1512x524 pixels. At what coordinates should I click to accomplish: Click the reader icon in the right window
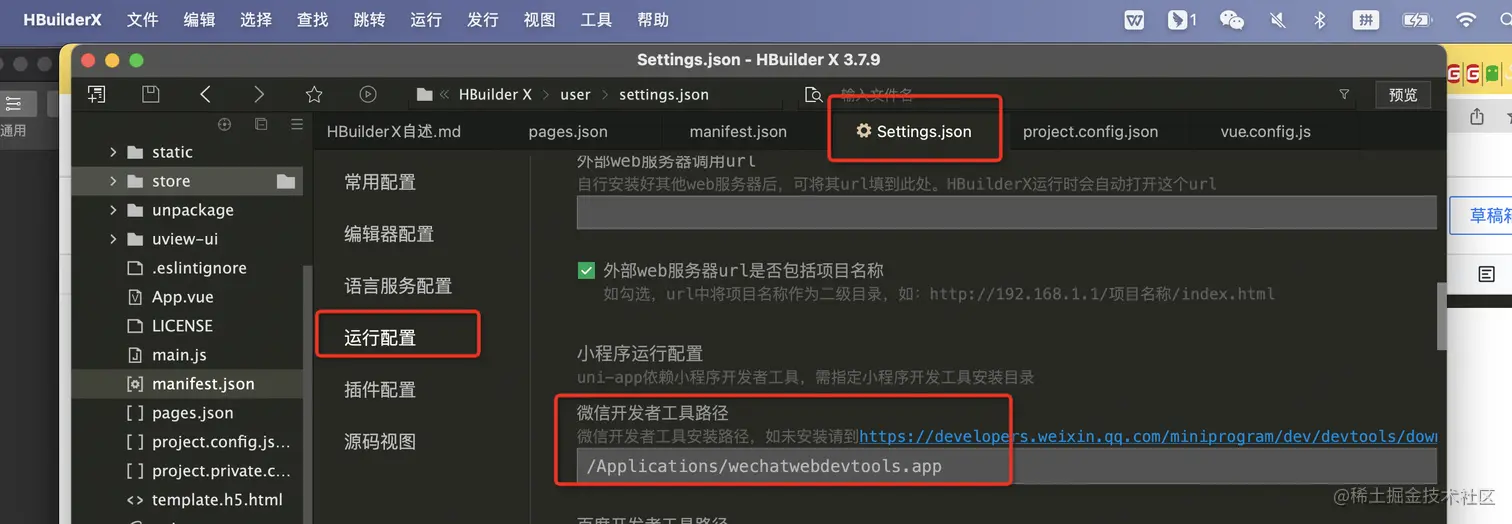point(1487,274)
